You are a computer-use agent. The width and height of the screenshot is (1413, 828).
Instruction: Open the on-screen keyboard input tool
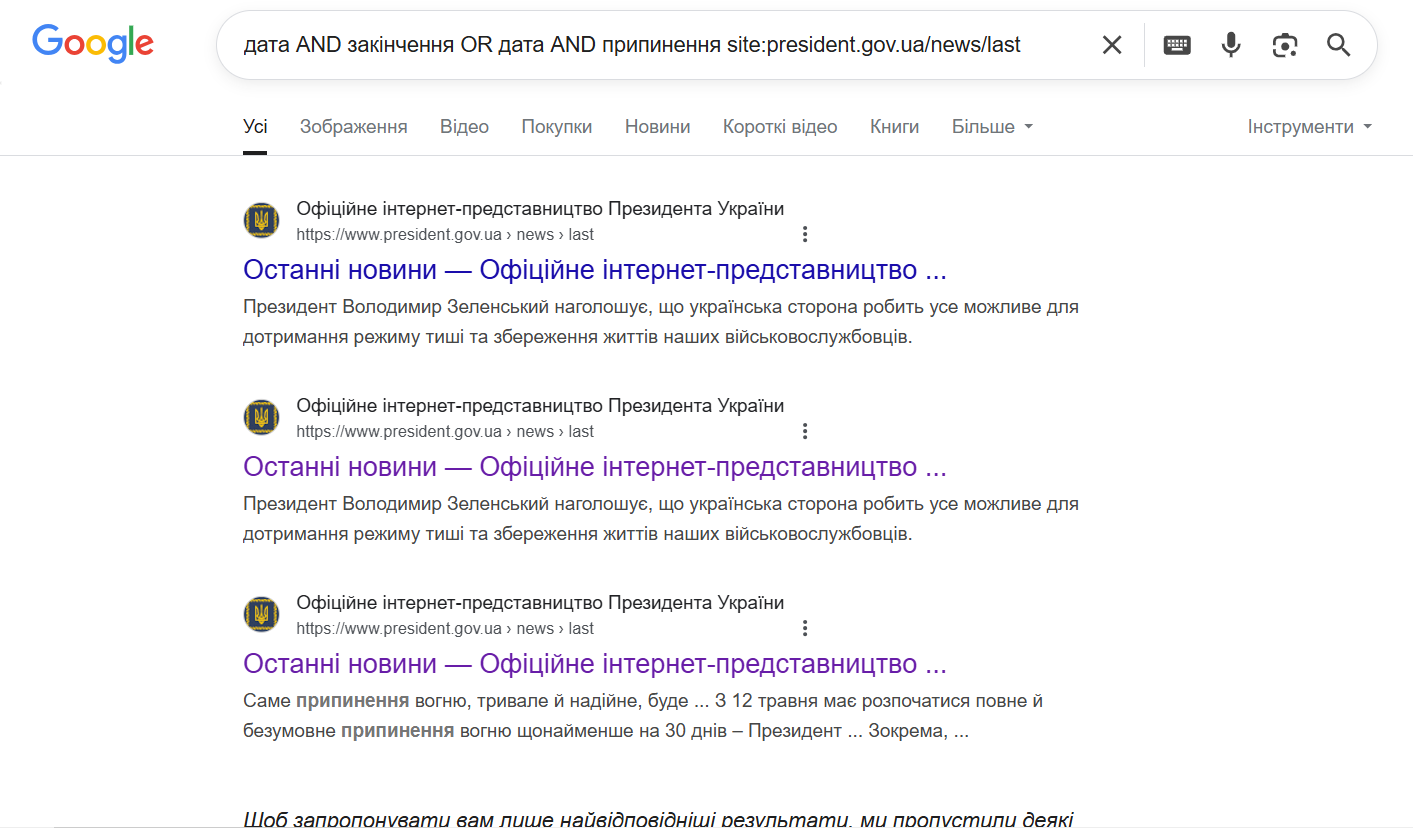click(1177, 45)
